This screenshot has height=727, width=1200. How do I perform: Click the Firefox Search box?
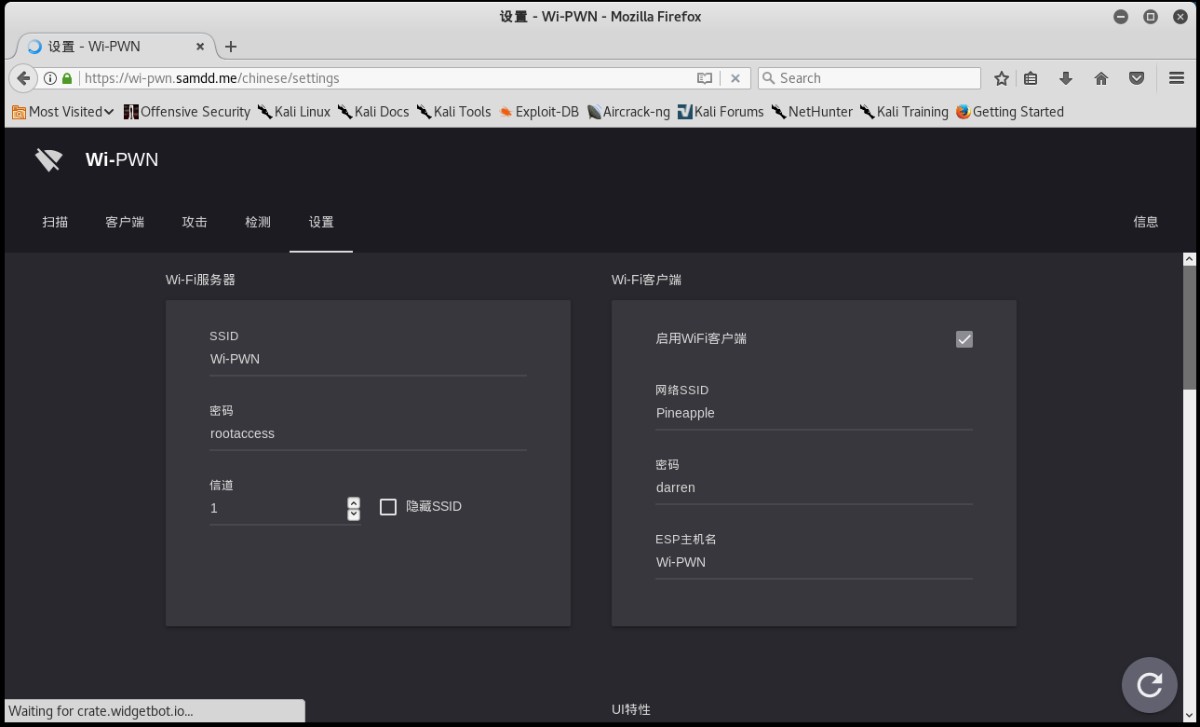869,78
